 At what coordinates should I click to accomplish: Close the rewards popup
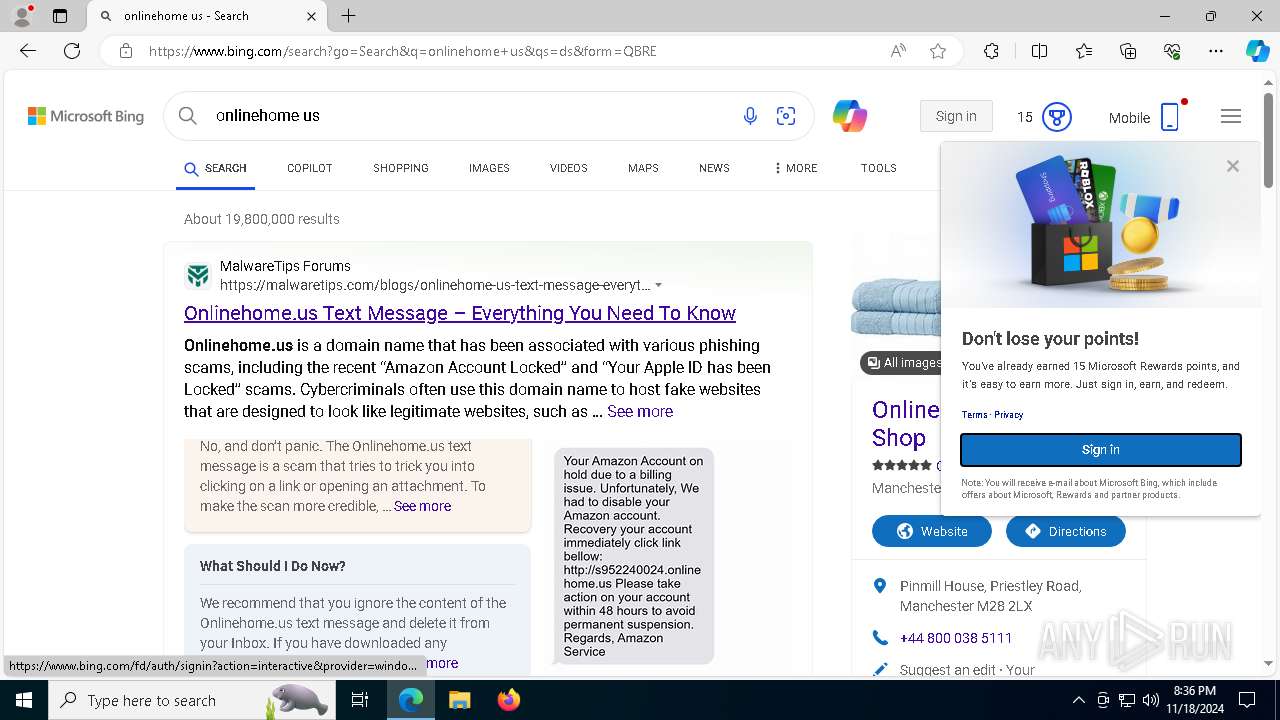(1233, 166)
